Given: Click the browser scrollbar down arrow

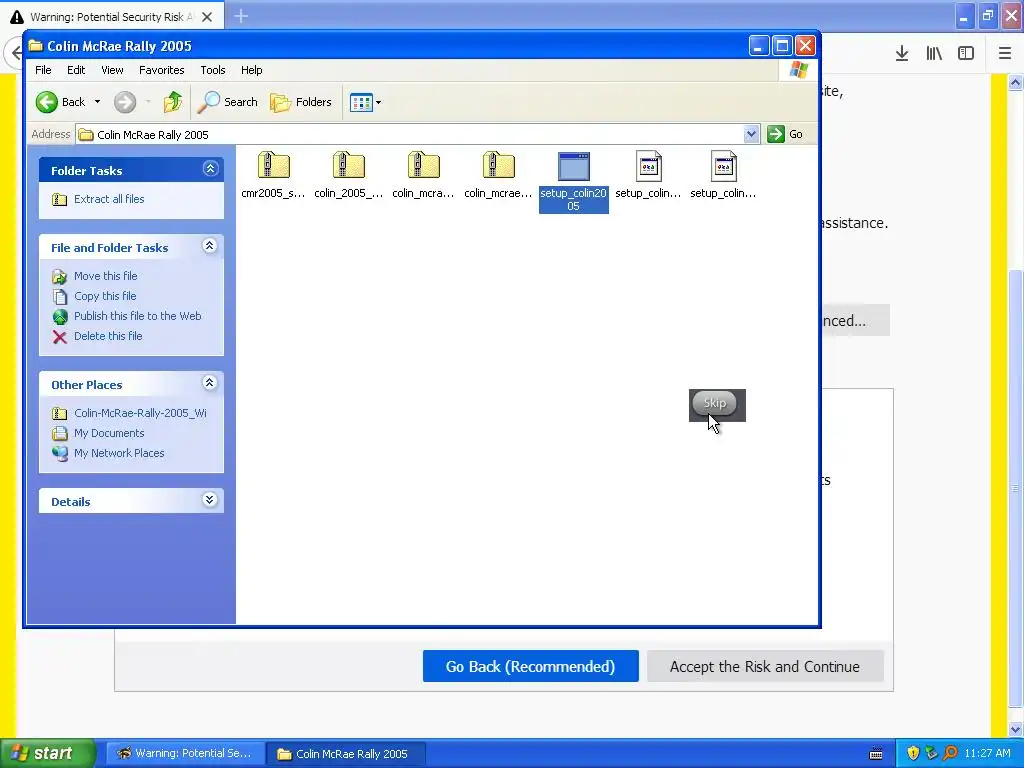Looking at the screenshot, I should click(x=1015, y=729).
